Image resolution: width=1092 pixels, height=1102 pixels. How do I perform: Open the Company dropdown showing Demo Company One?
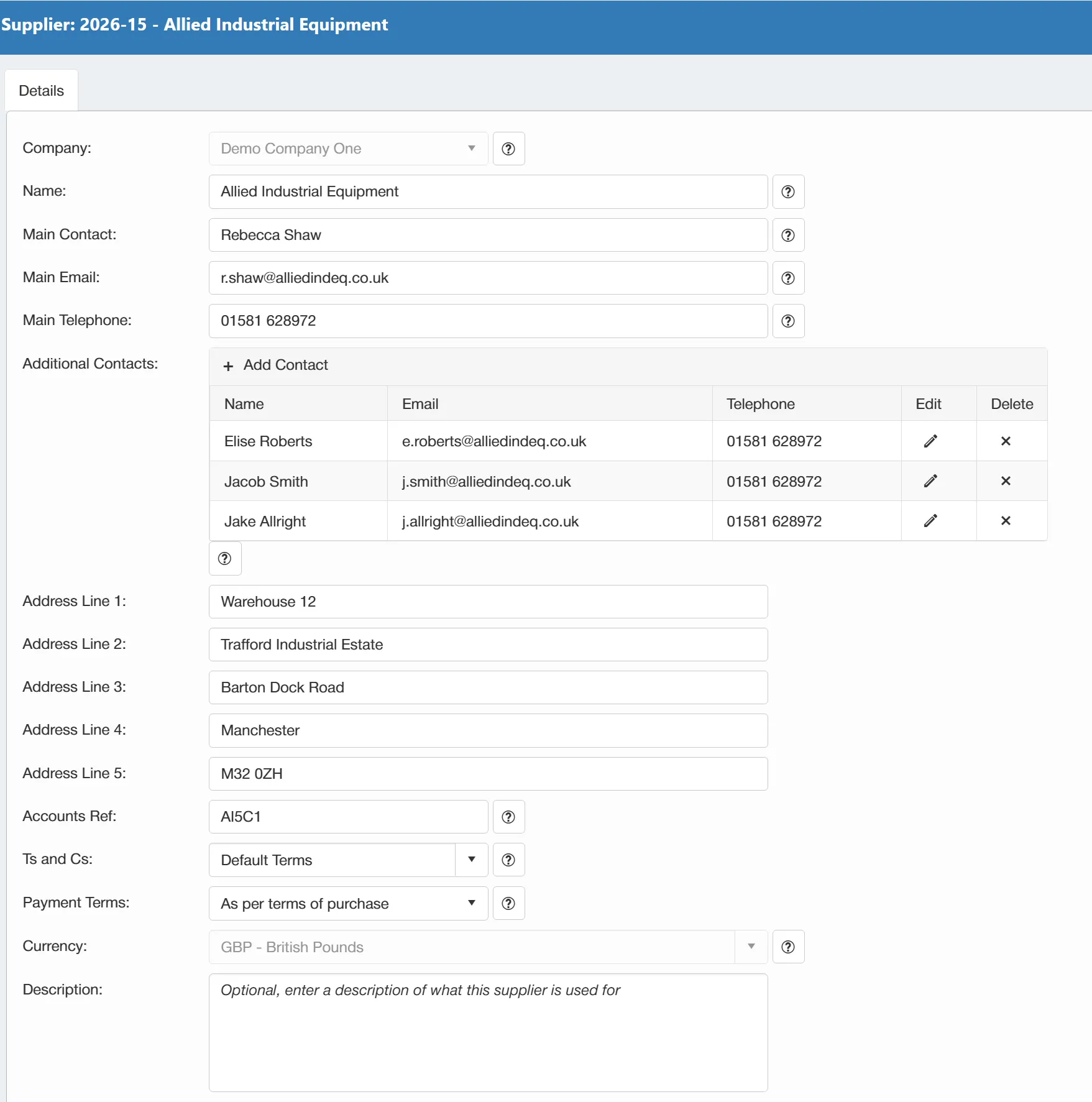coord(349,149)
